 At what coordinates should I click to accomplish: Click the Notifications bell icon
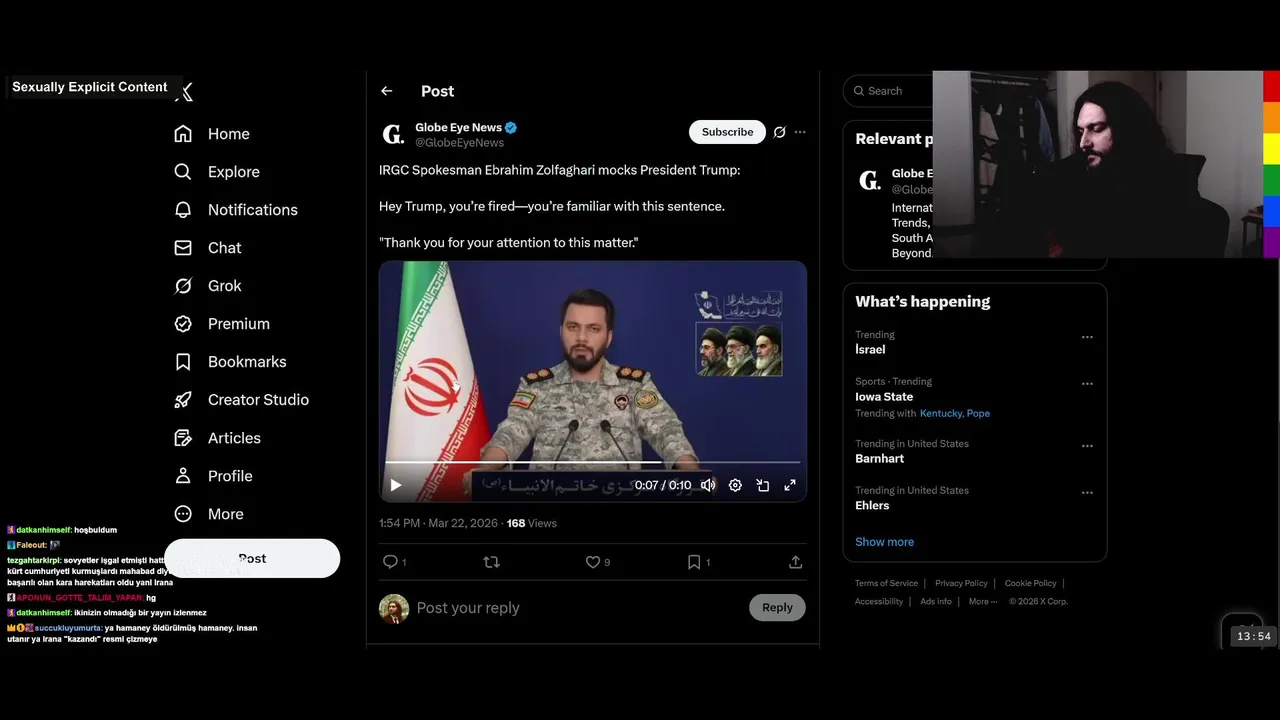click(183, 210)
